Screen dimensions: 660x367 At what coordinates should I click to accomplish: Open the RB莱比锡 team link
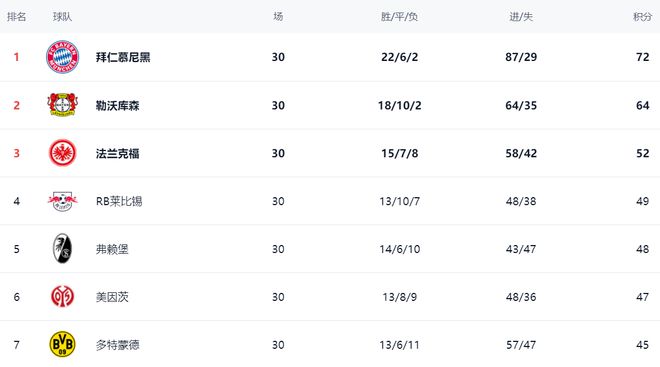119,201
